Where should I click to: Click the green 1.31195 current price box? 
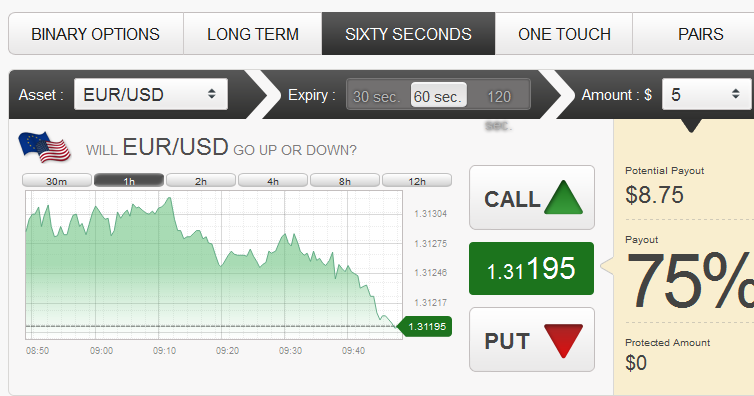[x=531, y=269]
